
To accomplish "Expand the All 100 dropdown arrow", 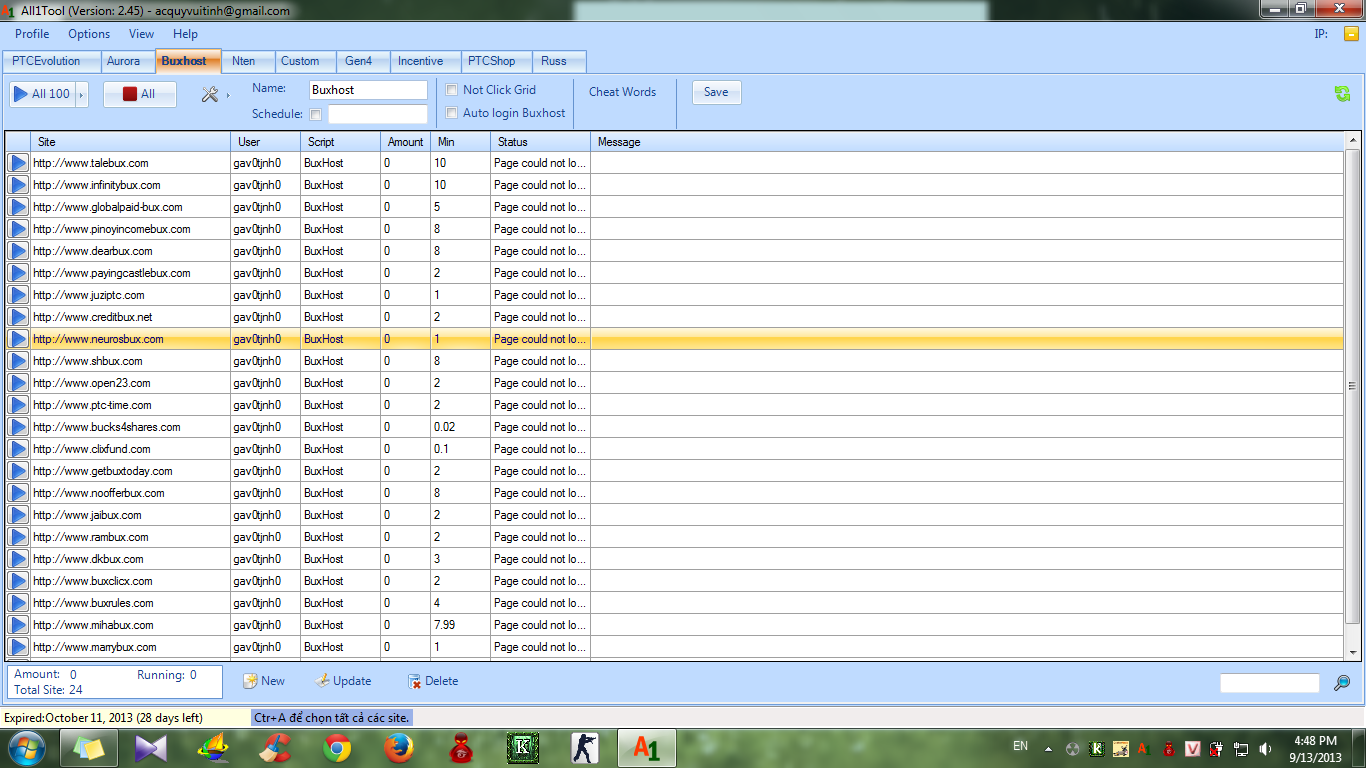I will [x=82, y=94].
